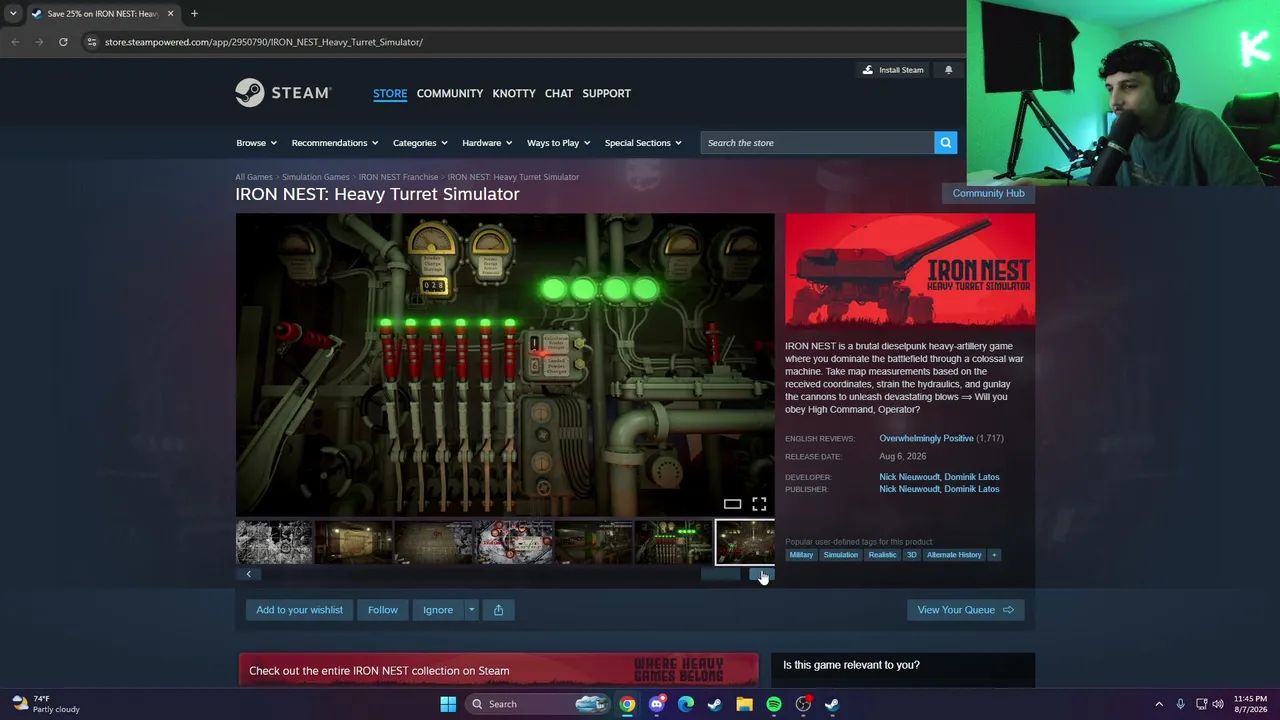Open the Ignore options dropdown arrow
1280x720 pixels.
click(x=471, y=610)
